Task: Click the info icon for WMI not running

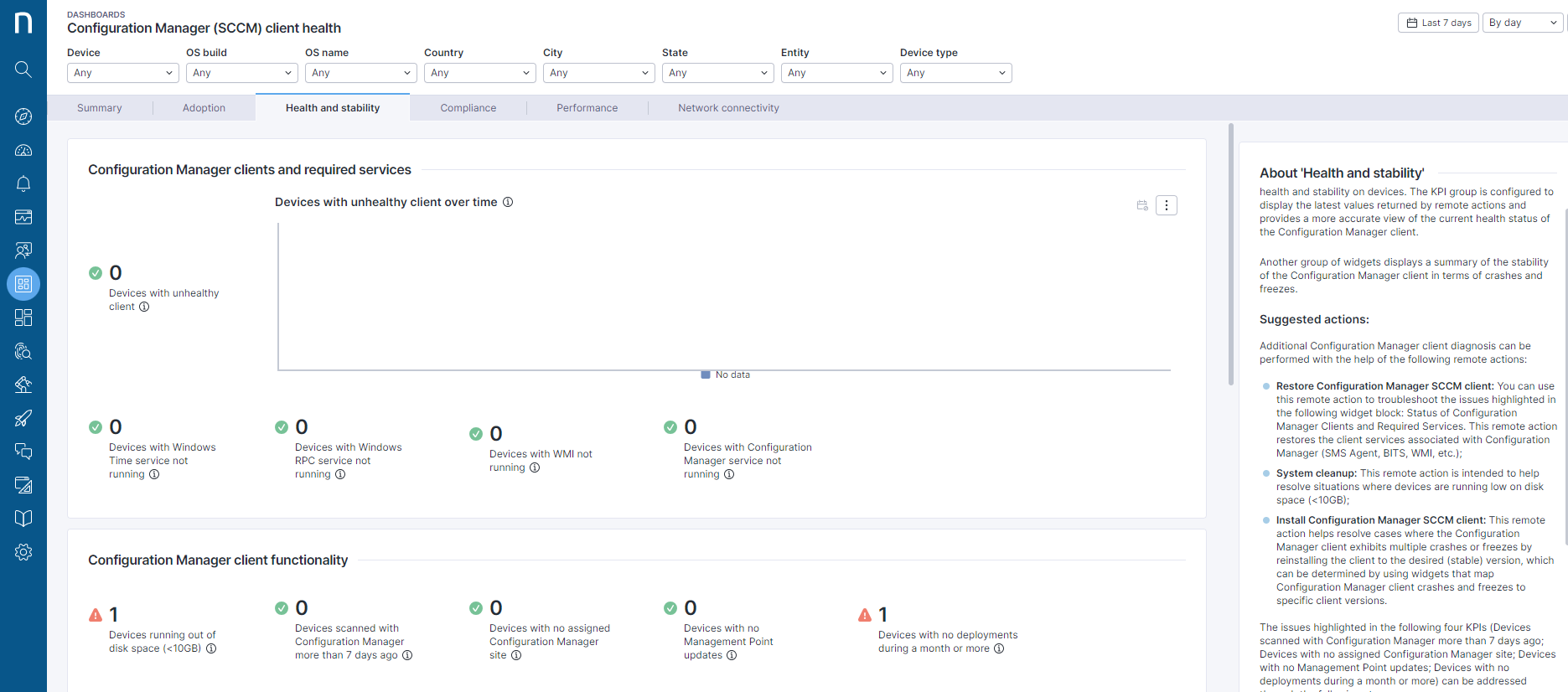Action: coord(535,467)
